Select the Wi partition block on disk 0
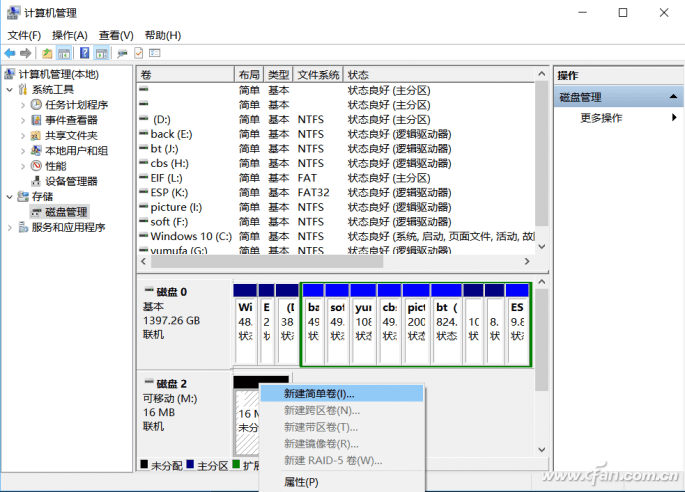Viewport: 685px width, 492px height. [245, 323]
